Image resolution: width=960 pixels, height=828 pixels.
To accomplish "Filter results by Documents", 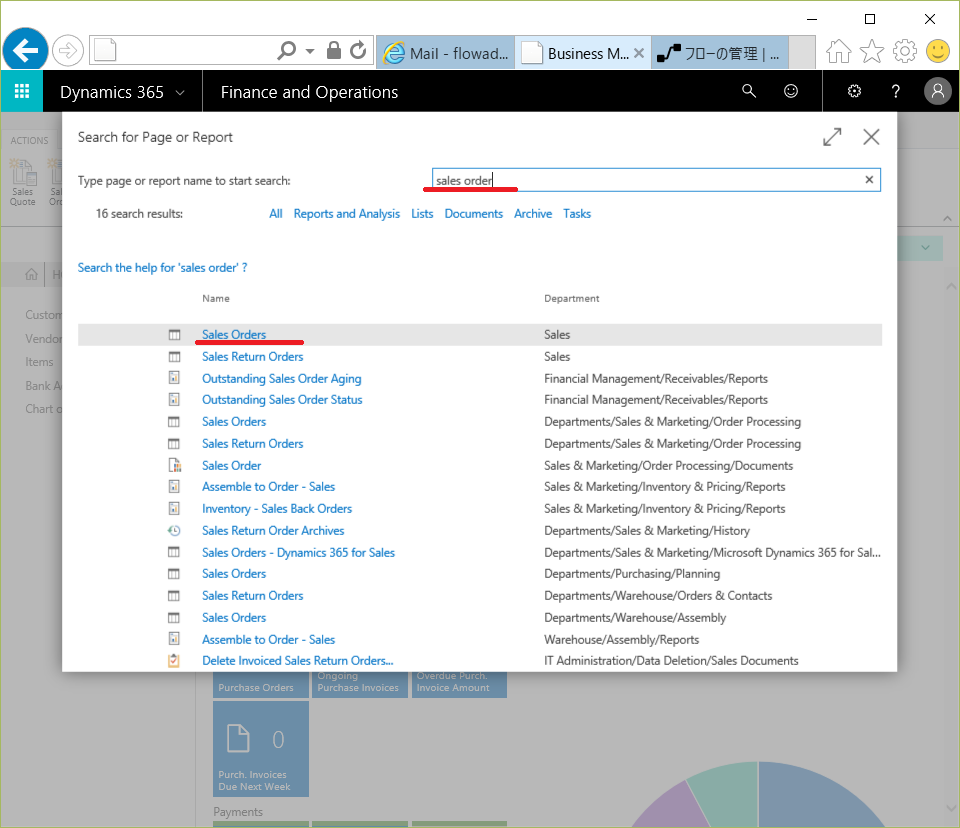I will 473,214.
